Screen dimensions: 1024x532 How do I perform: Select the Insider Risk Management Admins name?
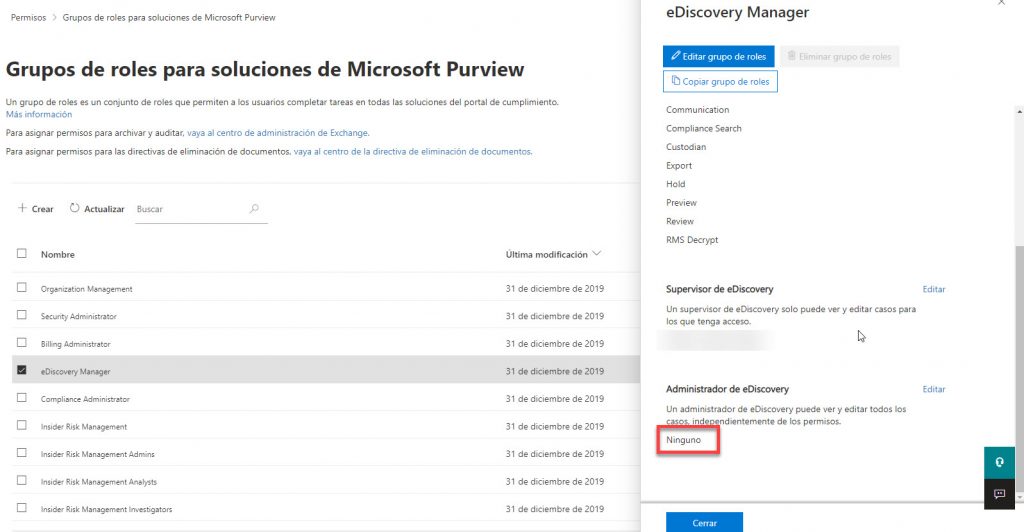97,454
